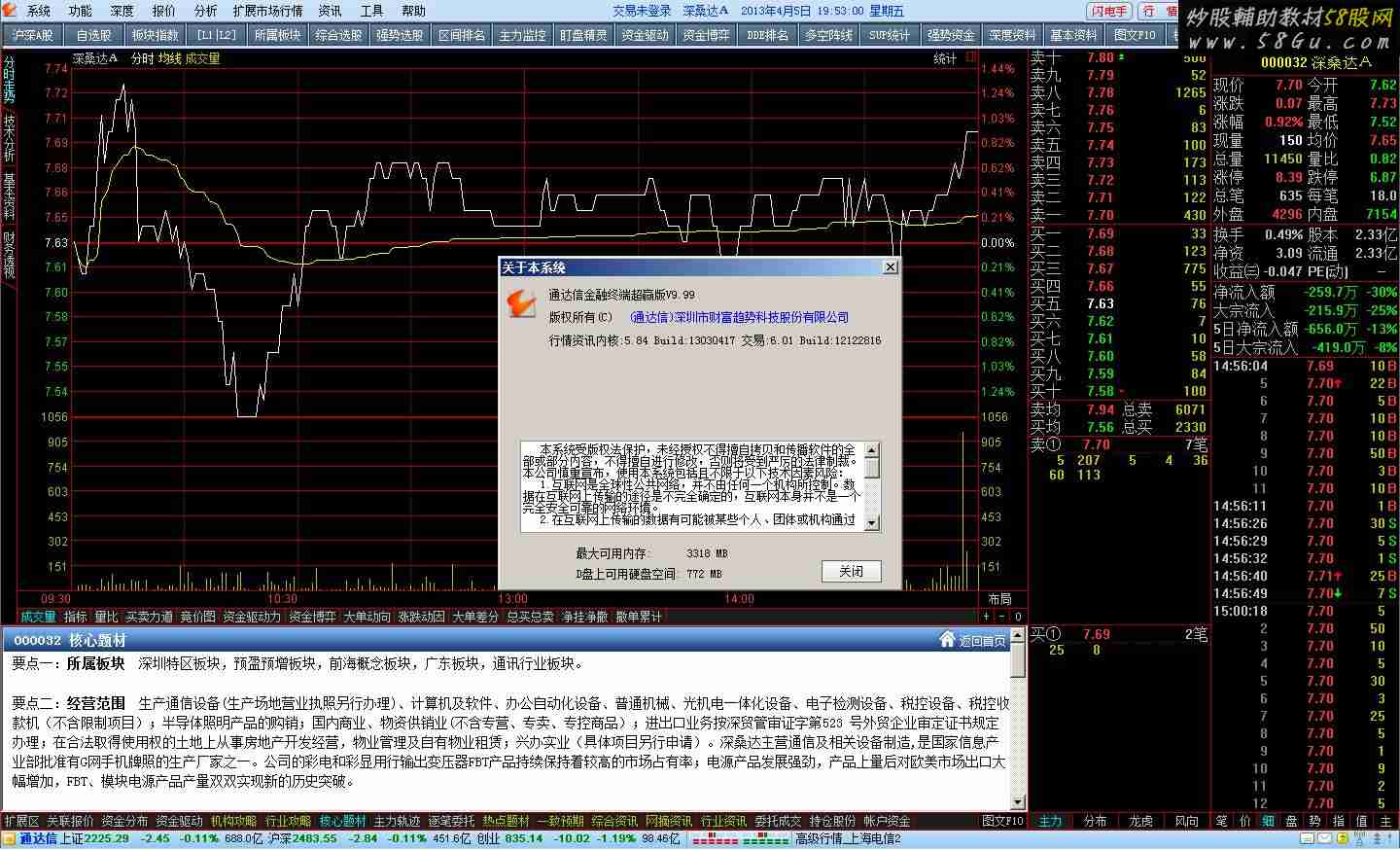Open DDE排名 from the toolbar
Viewport: 1400px width, 850px height.
coord(767,35)
